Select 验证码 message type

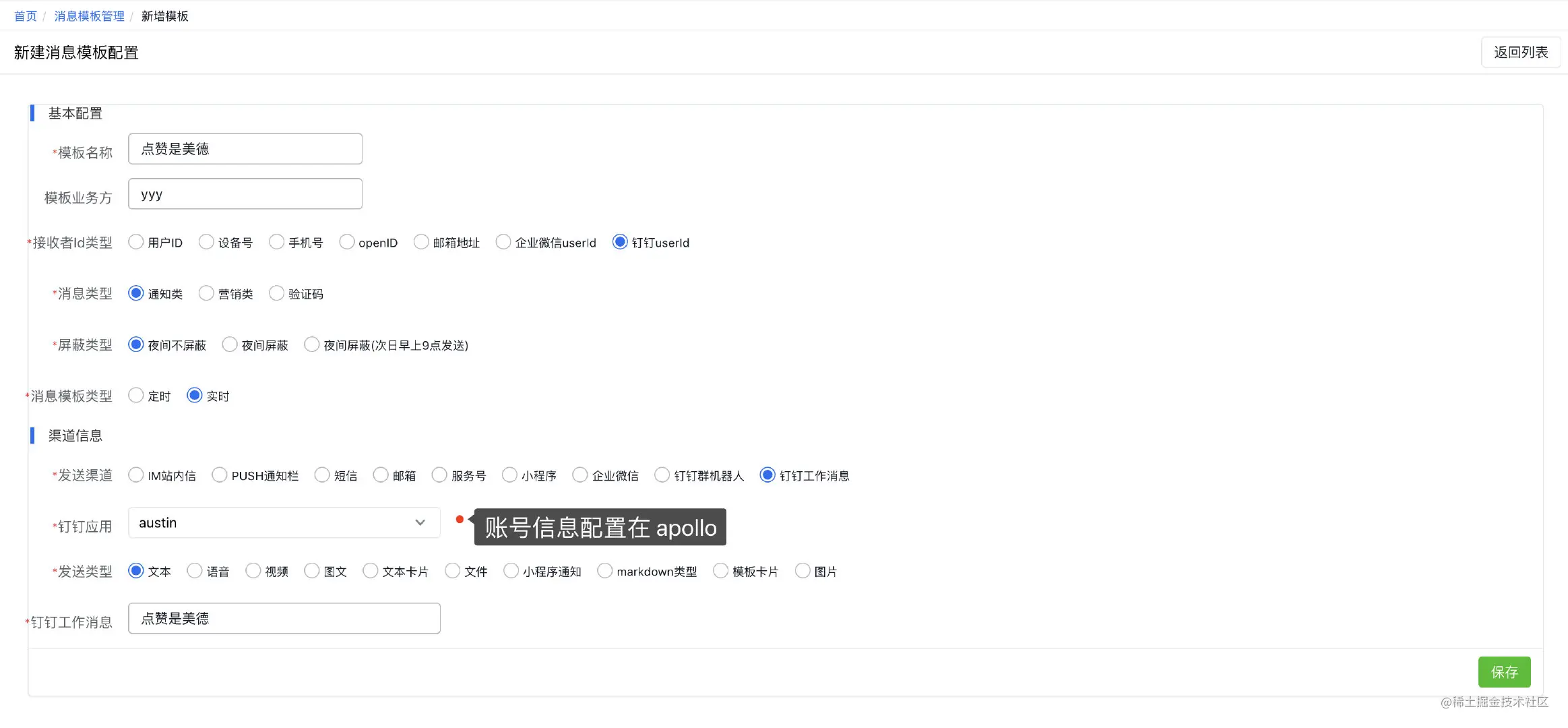[x=277, y=293]
